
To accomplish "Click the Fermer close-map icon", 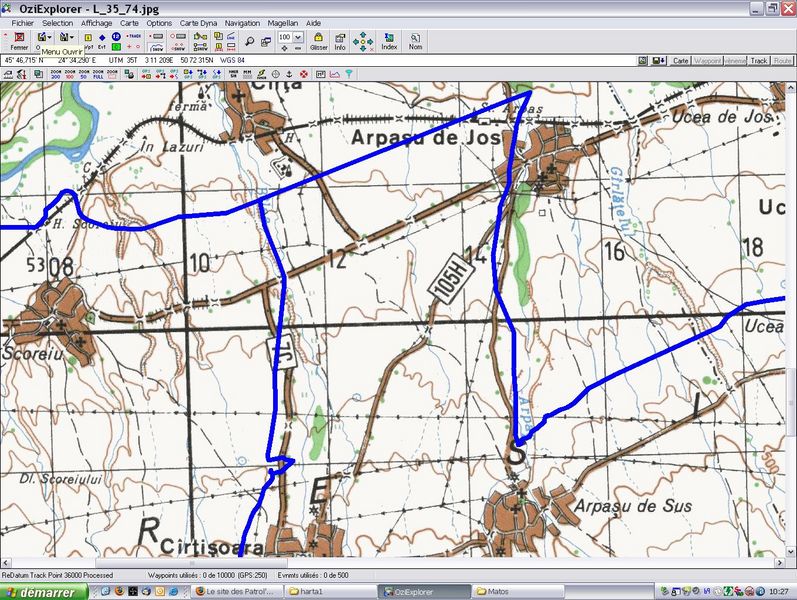I will click(18, 40).
